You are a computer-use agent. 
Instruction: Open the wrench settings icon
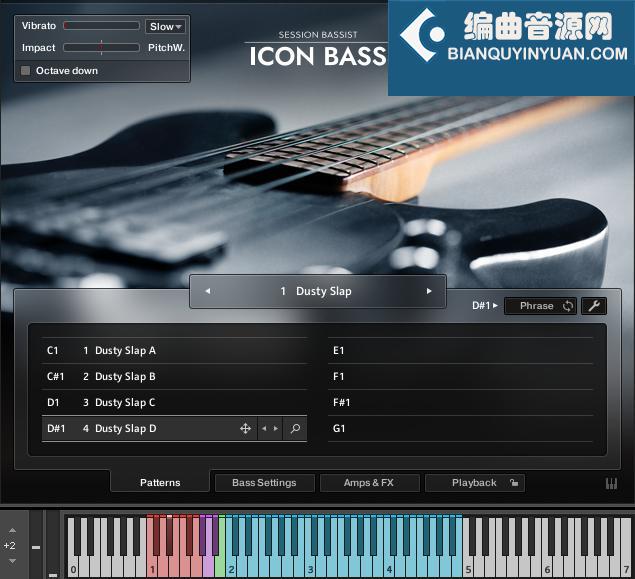594,306
